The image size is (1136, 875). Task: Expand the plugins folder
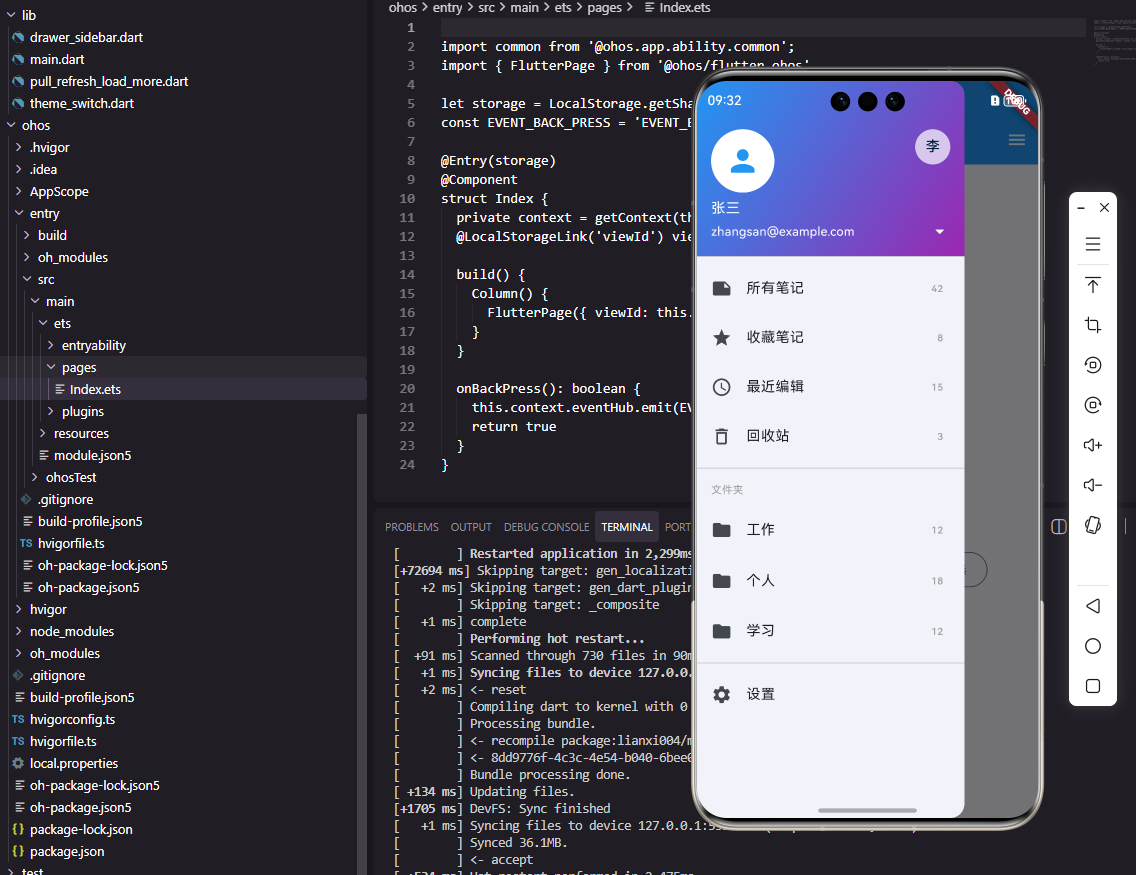click(x=51, y=411)
